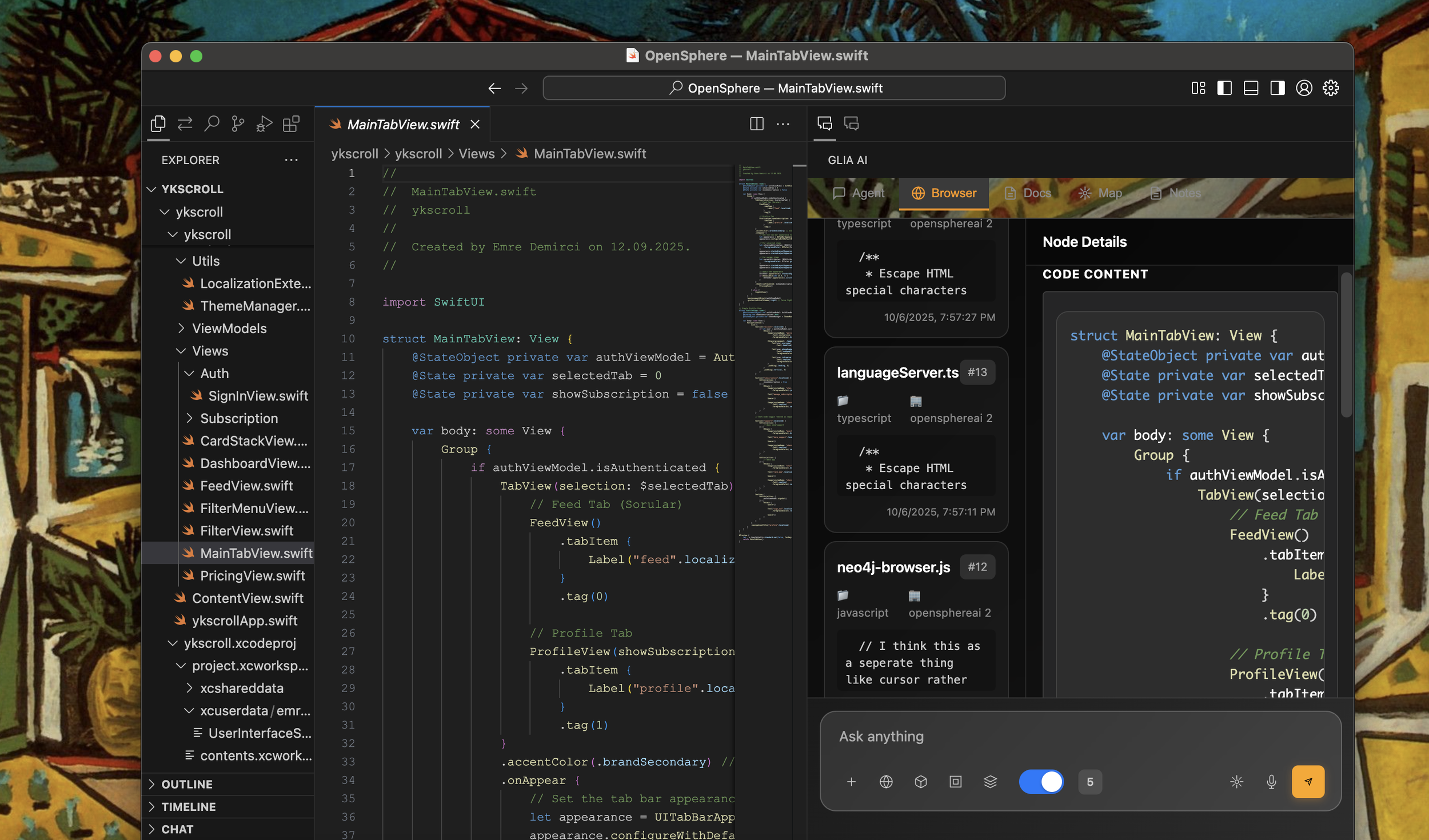Open FeedView.swift file
1429x840 pixels.
pos(227,486)
